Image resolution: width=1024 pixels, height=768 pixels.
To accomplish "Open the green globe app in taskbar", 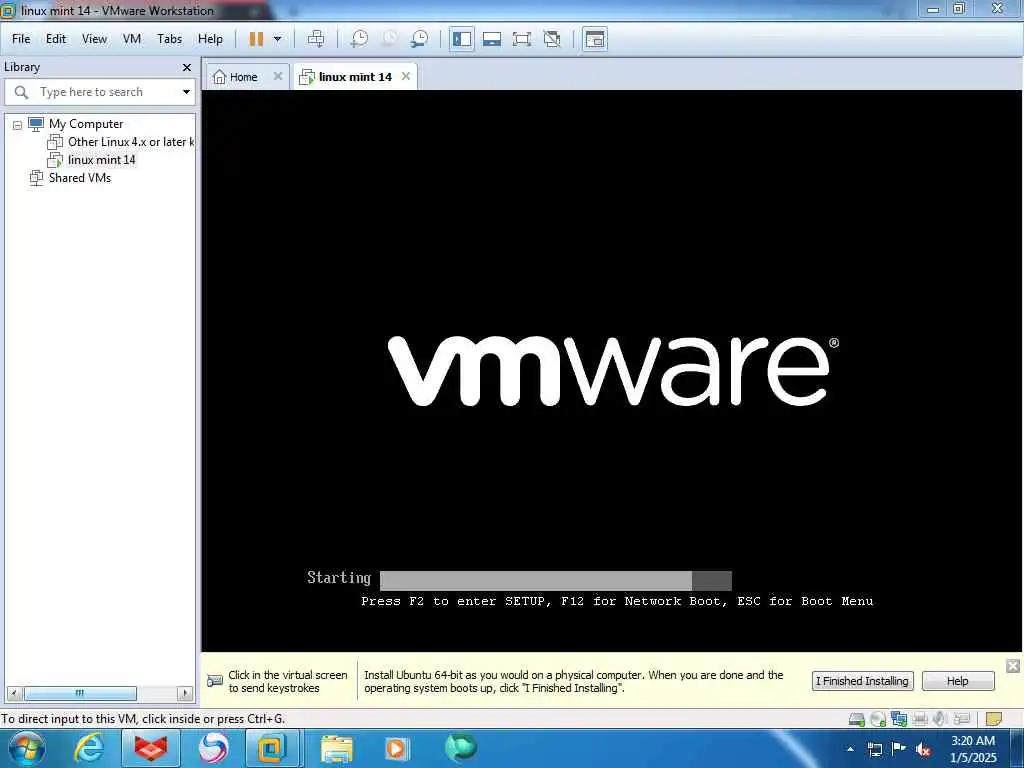I will tap(460, 748).
